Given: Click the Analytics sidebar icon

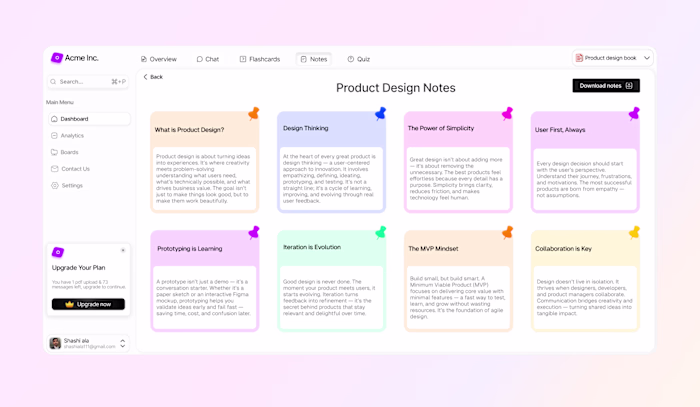Looking at the screenshot, I should [x=54, y=135].
